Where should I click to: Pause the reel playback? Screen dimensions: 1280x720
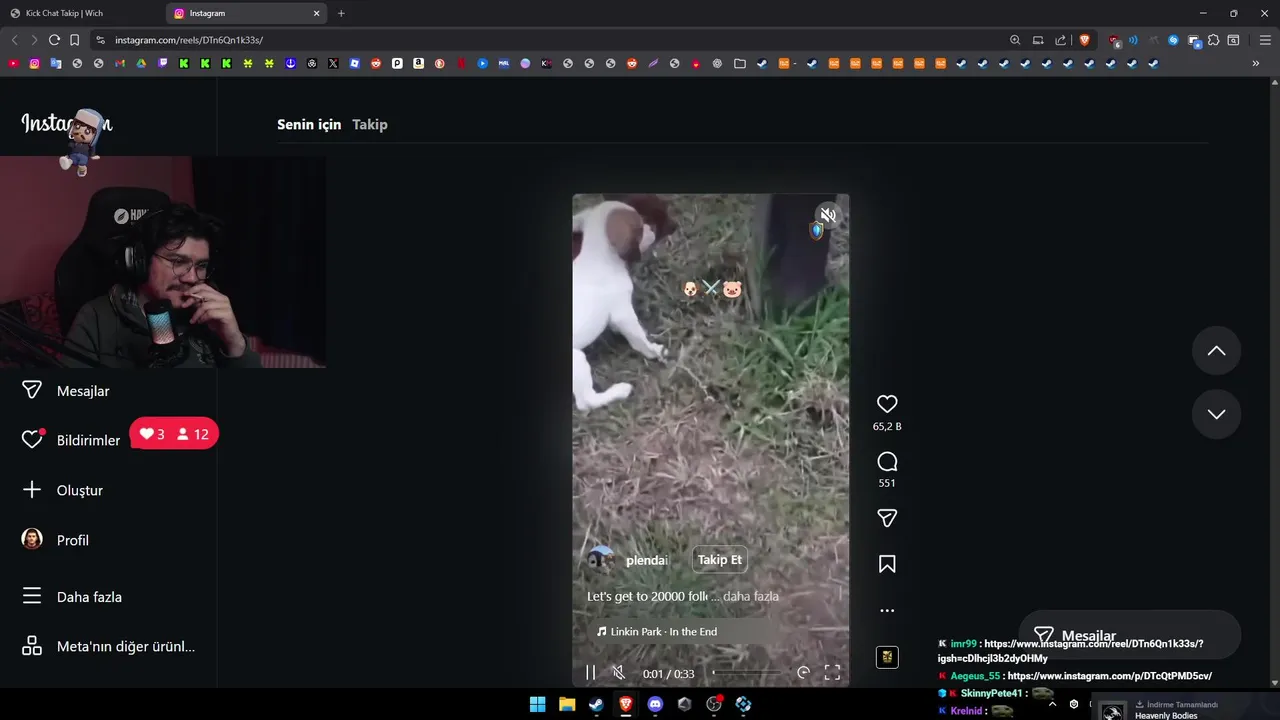pos(590,673)
